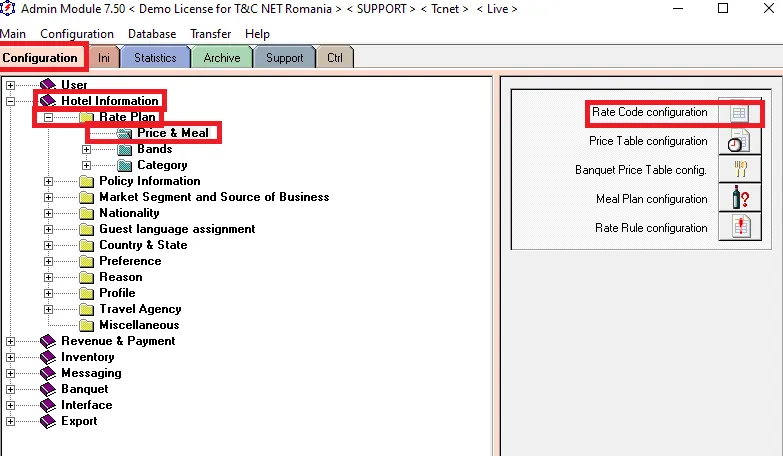
Task: Switch to the Archive tab
Action: [222, 57]
